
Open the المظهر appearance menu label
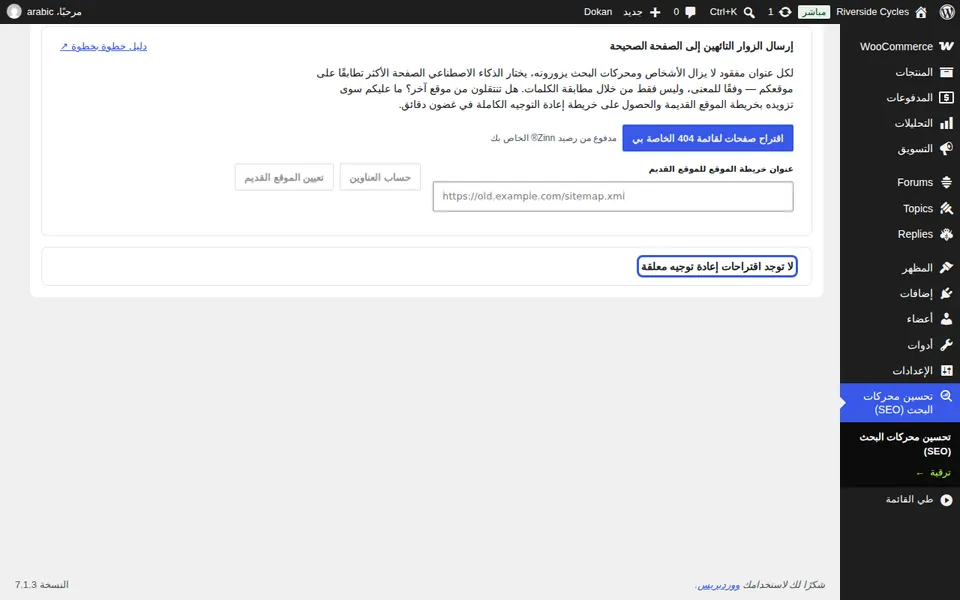coord(917,268)
